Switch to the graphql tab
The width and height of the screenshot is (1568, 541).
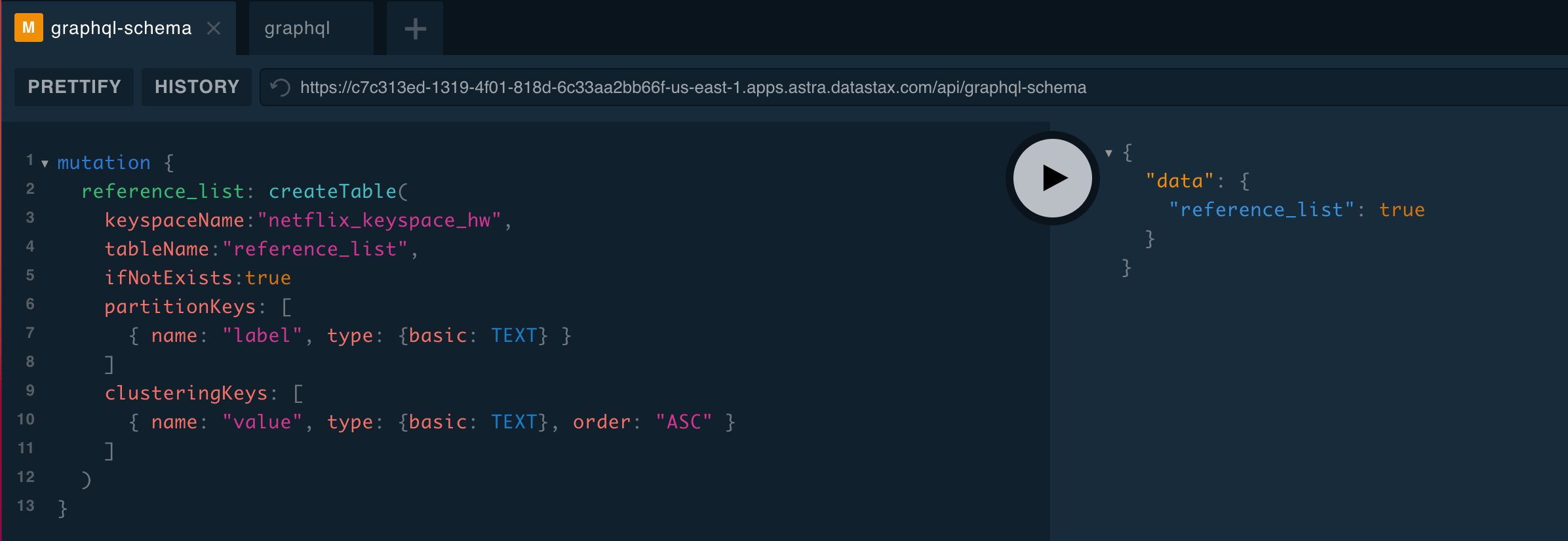tap(298, 28)
